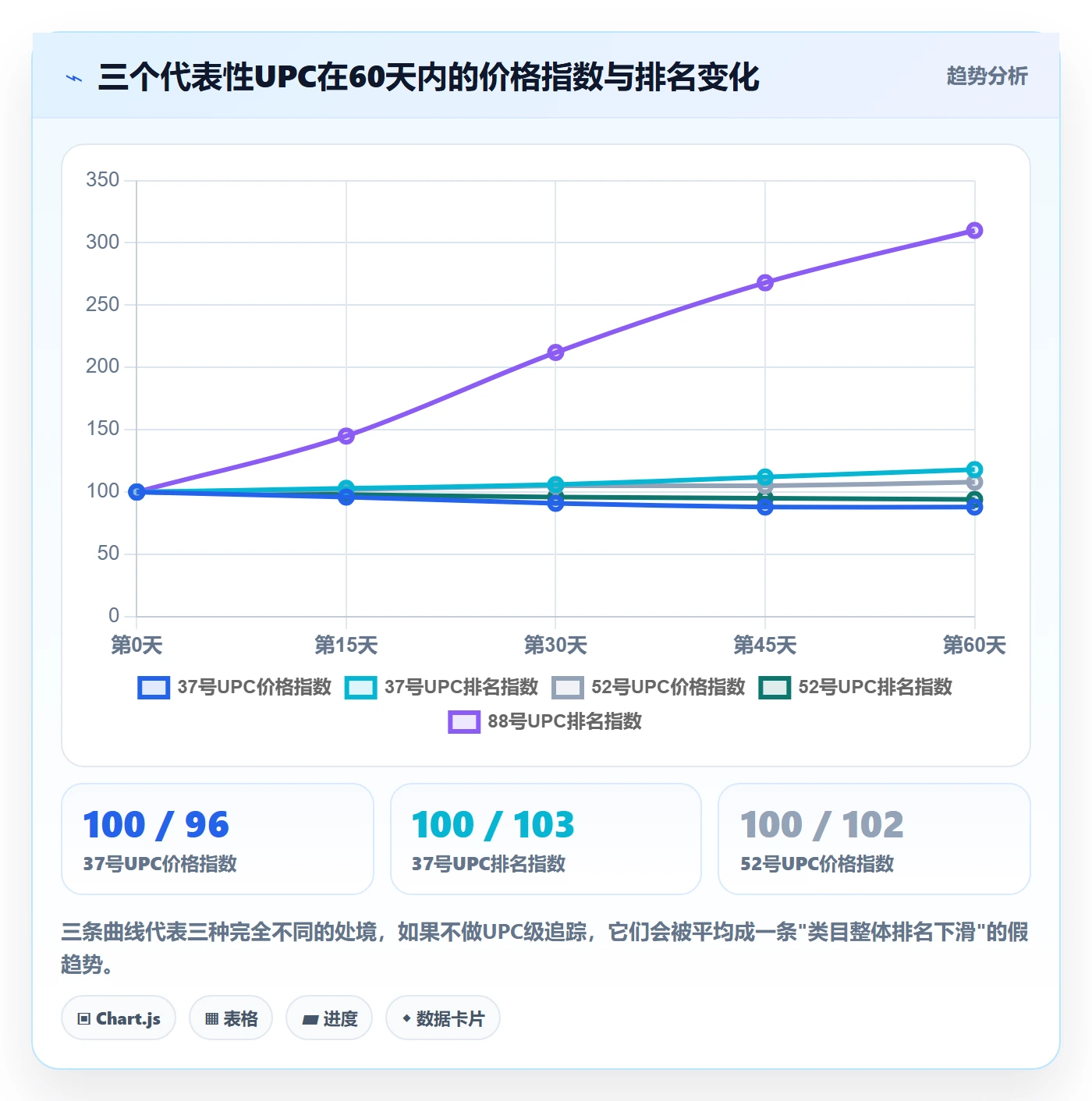Screen dimensions: 1092x1101
Task: Click the 第60天 axis label
Action: (974, 645)
